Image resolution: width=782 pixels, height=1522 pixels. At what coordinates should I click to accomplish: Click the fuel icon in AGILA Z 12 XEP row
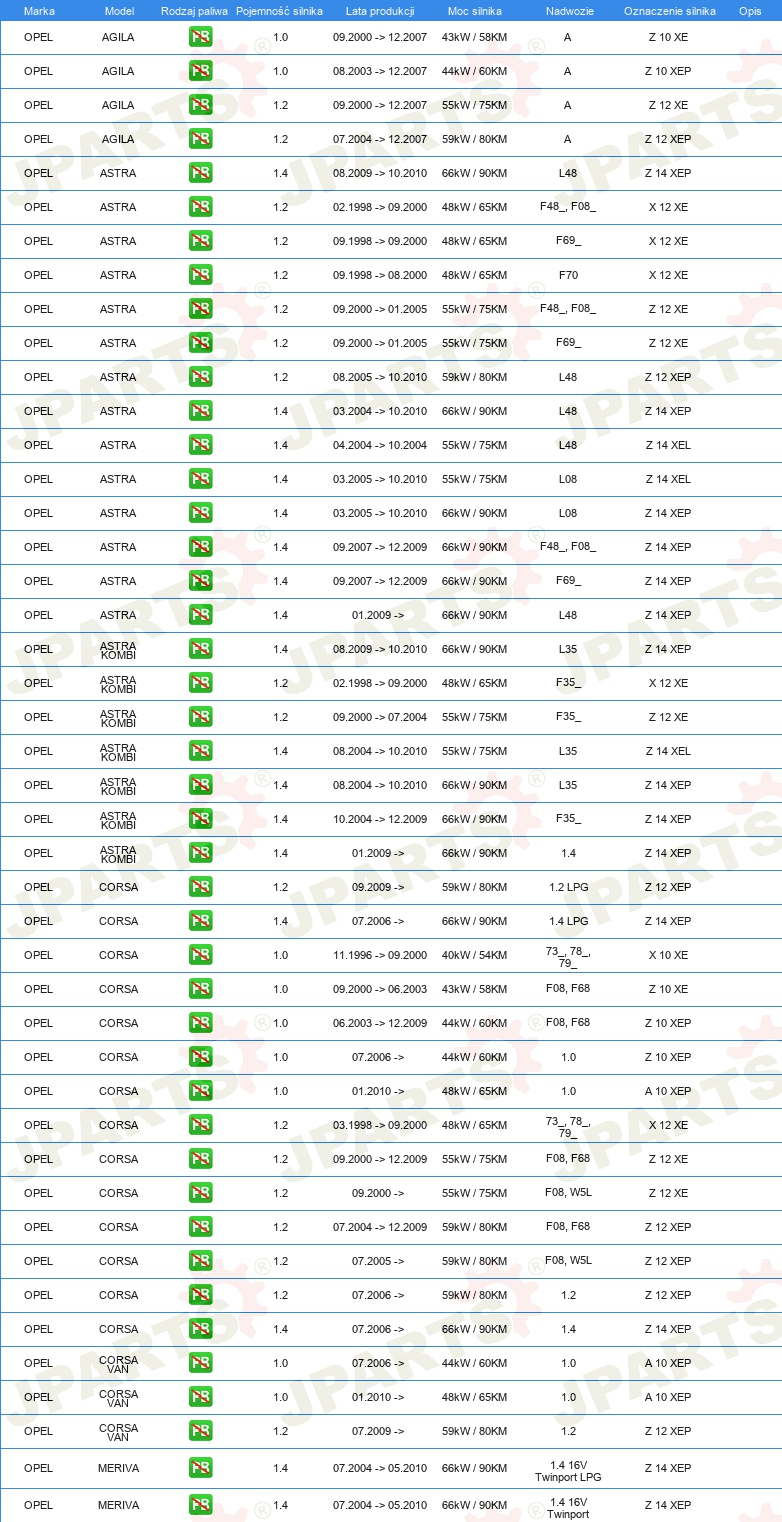[200, 139]
